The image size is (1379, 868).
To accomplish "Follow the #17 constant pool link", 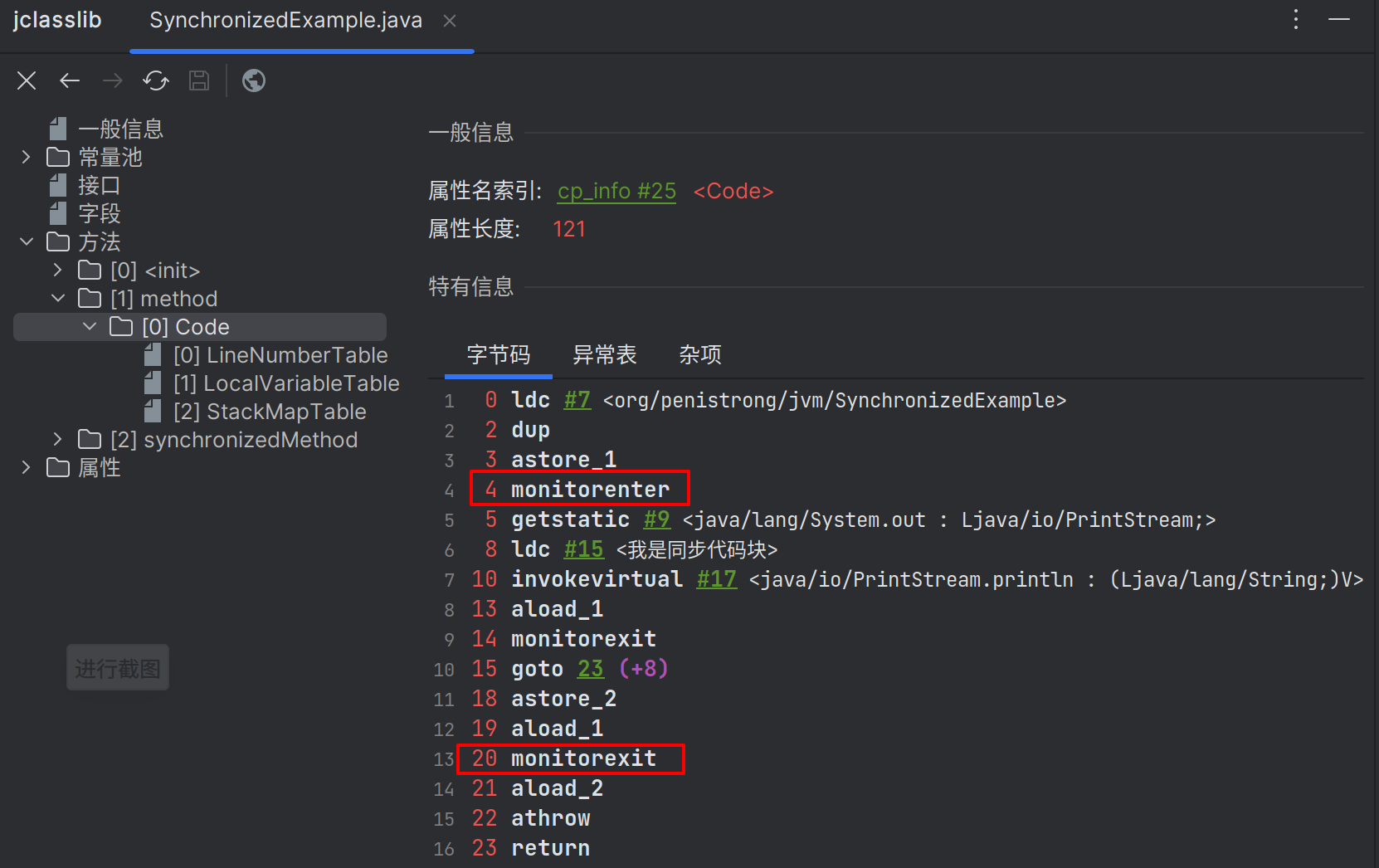I will click(717, 579).
